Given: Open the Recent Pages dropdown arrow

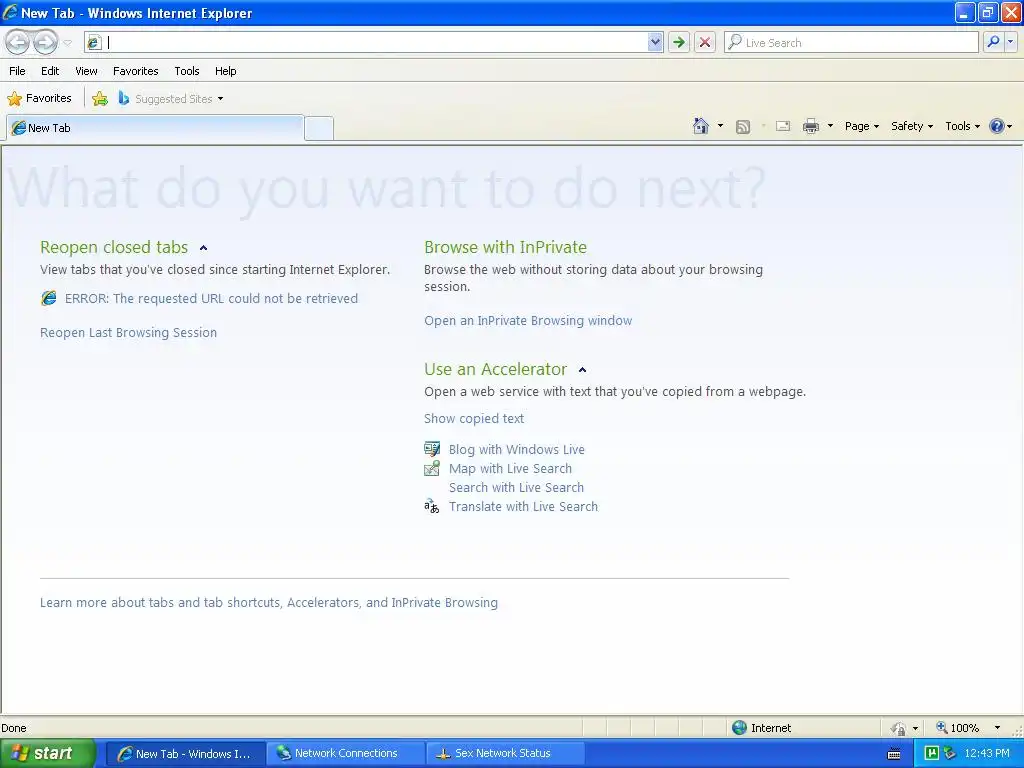Looking at the screenshot, I should tap(67, 43).
